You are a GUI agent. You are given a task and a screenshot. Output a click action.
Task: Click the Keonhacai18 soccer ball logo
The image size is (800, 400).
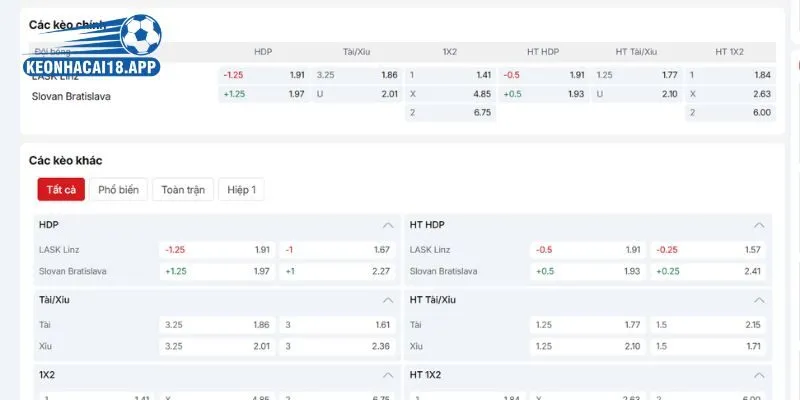92,45
